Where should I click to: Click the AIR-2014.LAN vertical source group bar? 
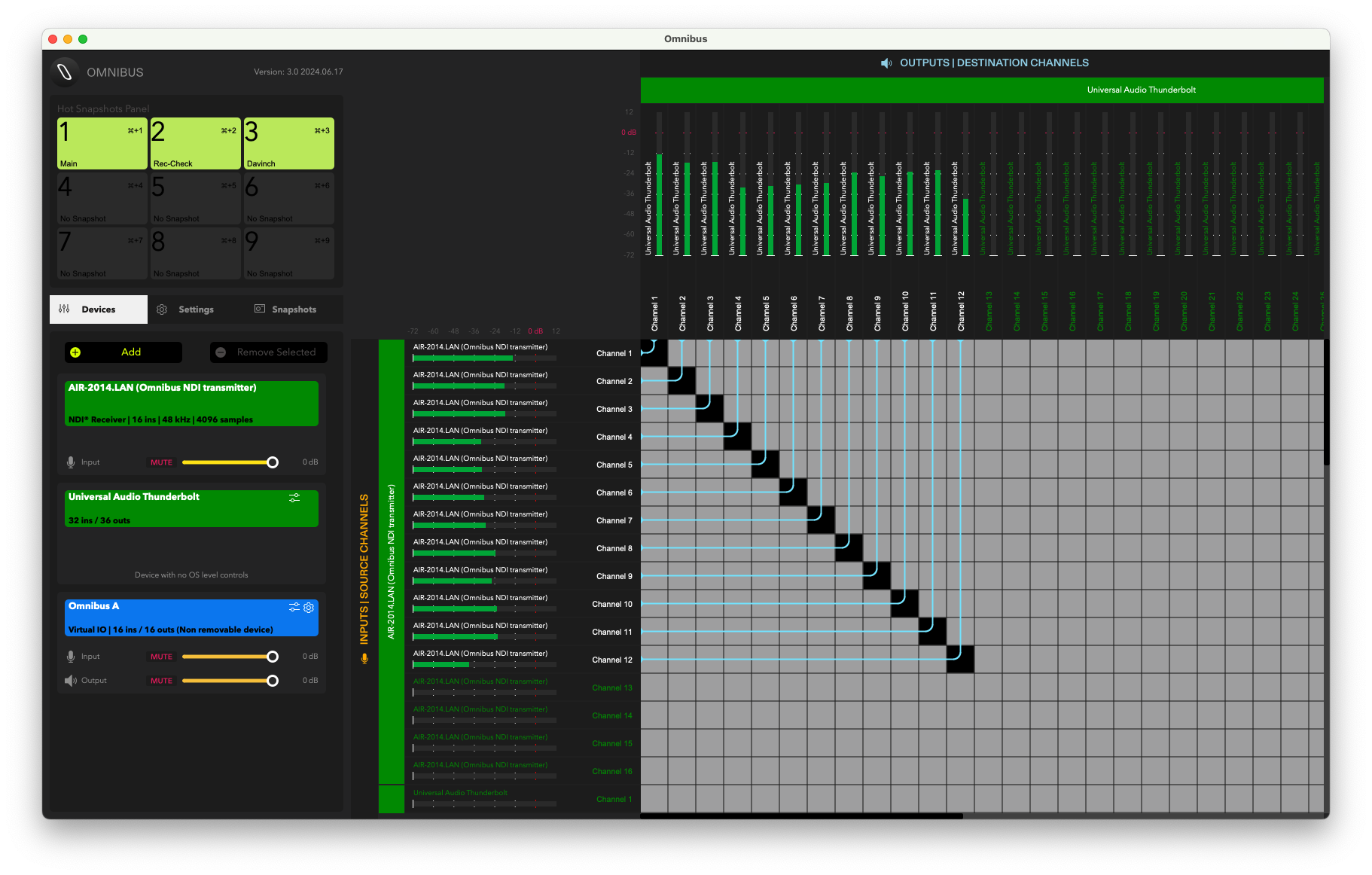[x=392, y=562]
